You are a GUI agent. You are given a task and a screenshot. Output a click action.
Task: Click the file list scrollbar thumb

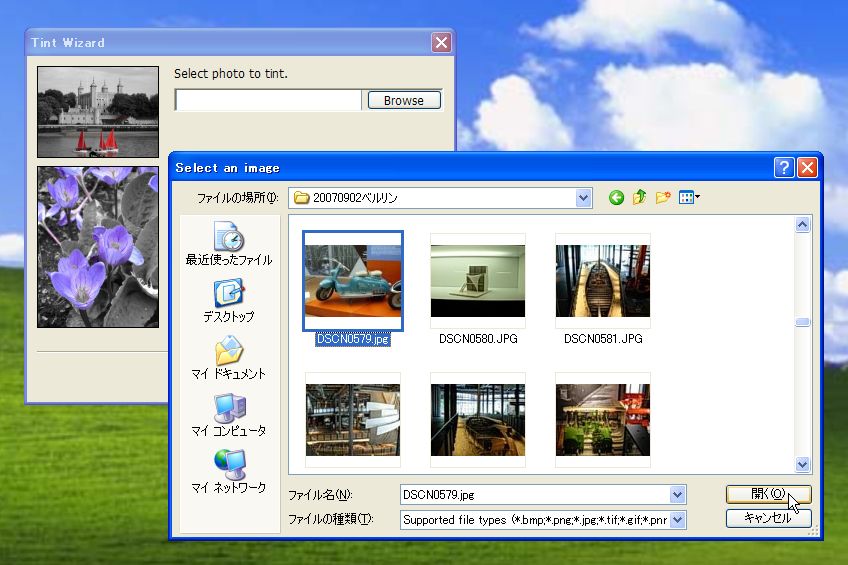(803, 322)
